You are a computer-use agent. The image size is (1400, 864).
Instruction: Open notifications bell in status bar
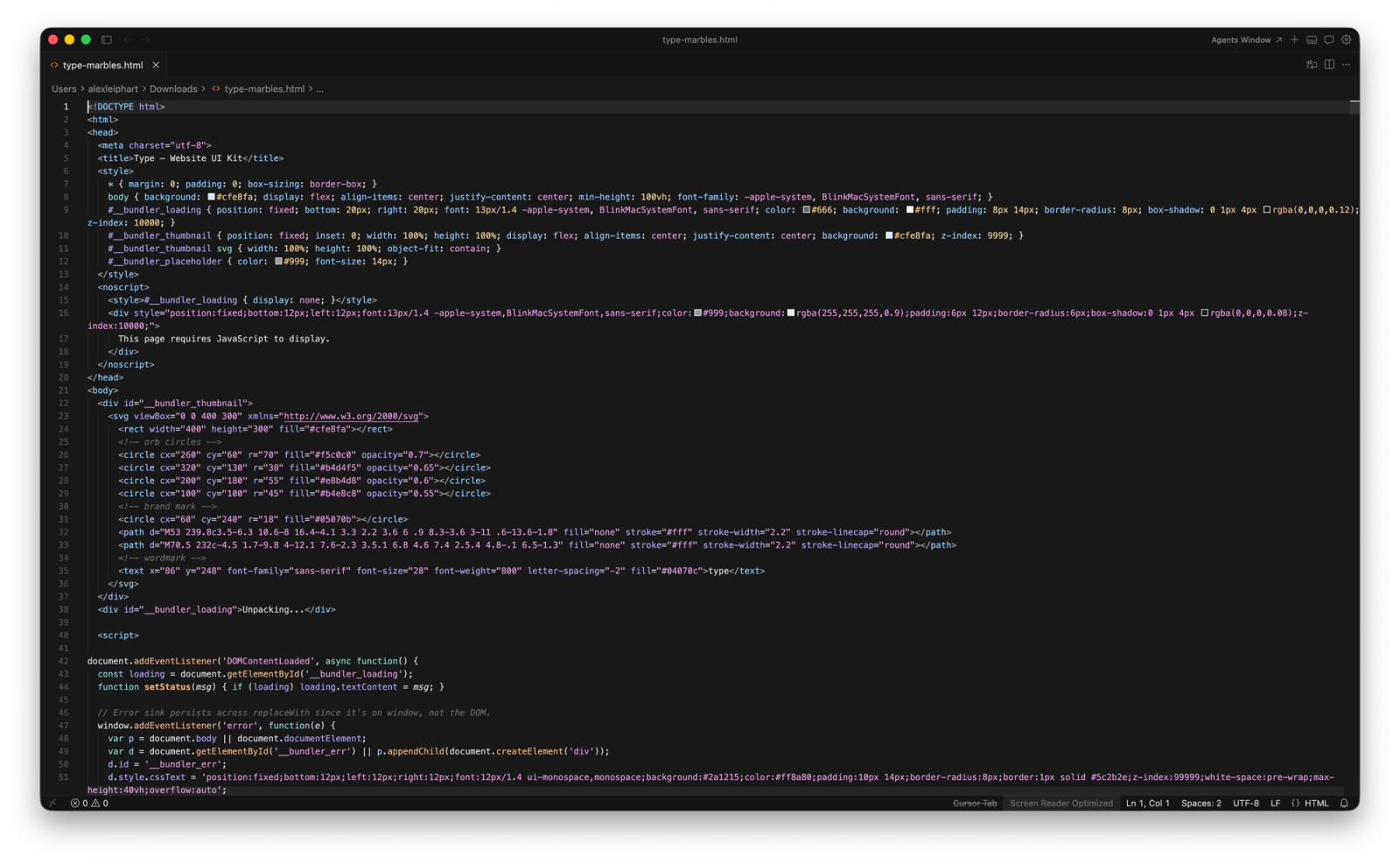pos(1344,803)
